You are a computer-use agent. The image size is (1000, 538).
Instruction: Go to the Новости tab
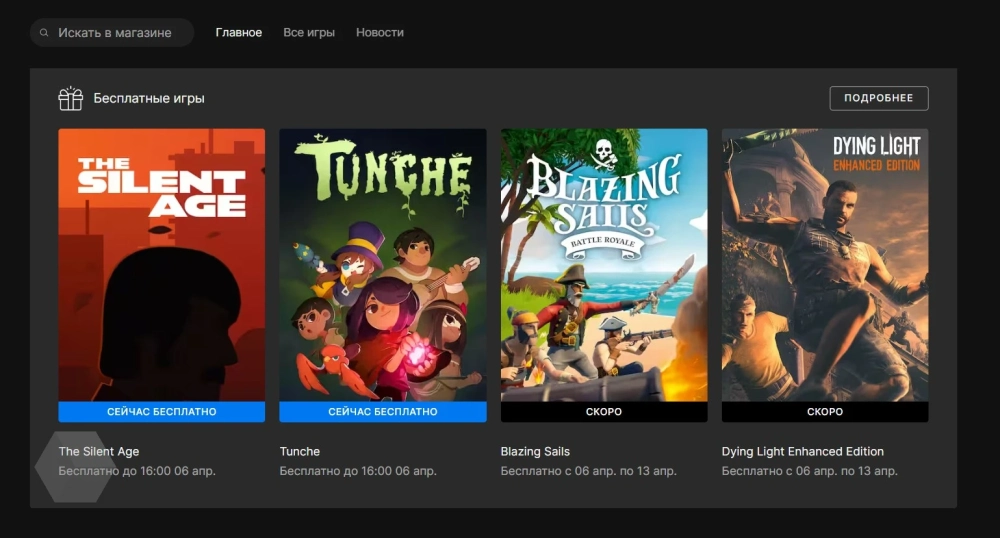[380, 33]
